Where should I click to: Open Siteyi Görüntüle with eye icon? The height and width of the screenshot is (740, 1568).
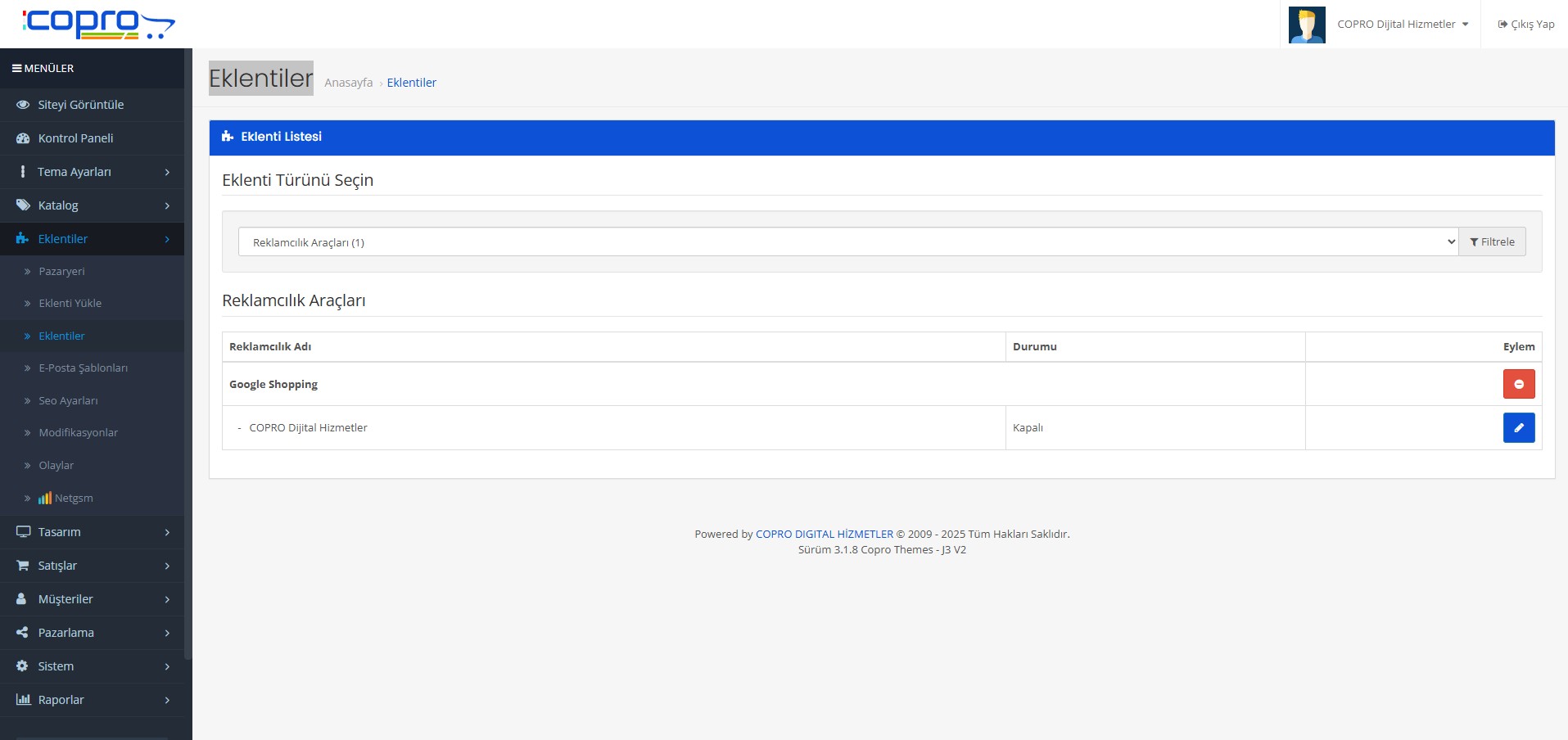point(80,105)
